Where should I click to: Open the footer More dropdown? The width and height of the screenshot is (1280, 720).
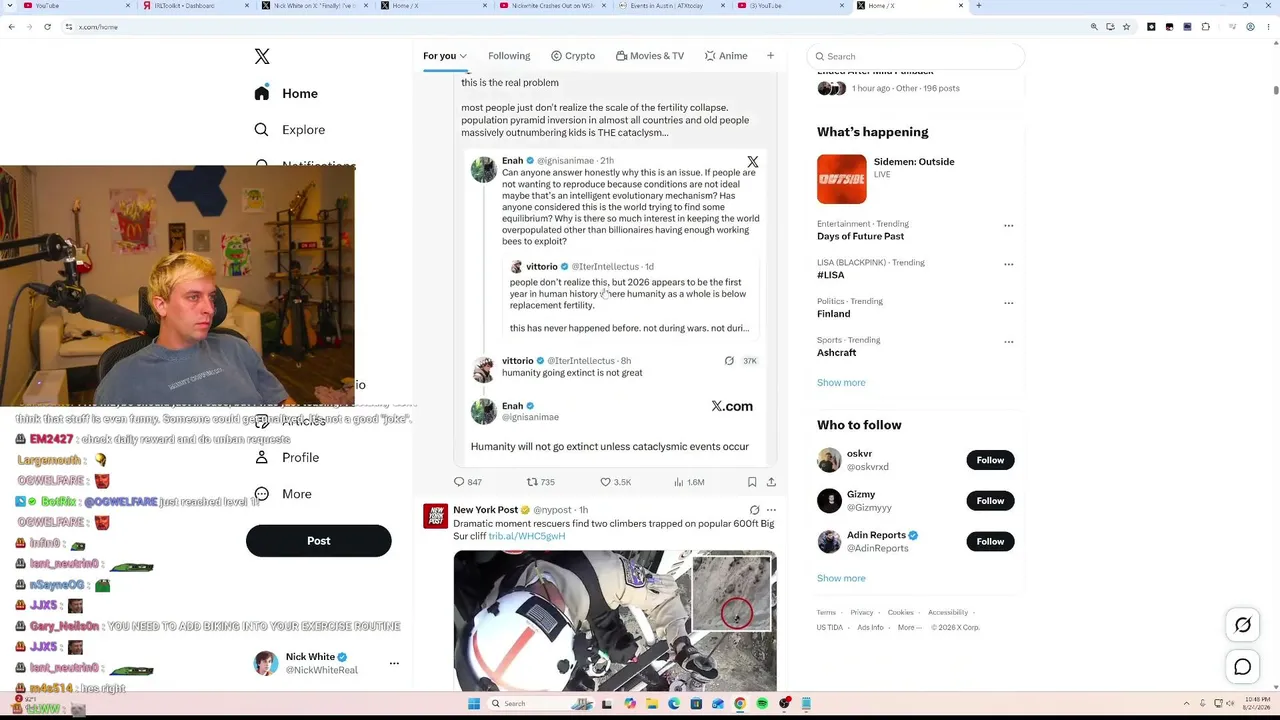[909, 628]
